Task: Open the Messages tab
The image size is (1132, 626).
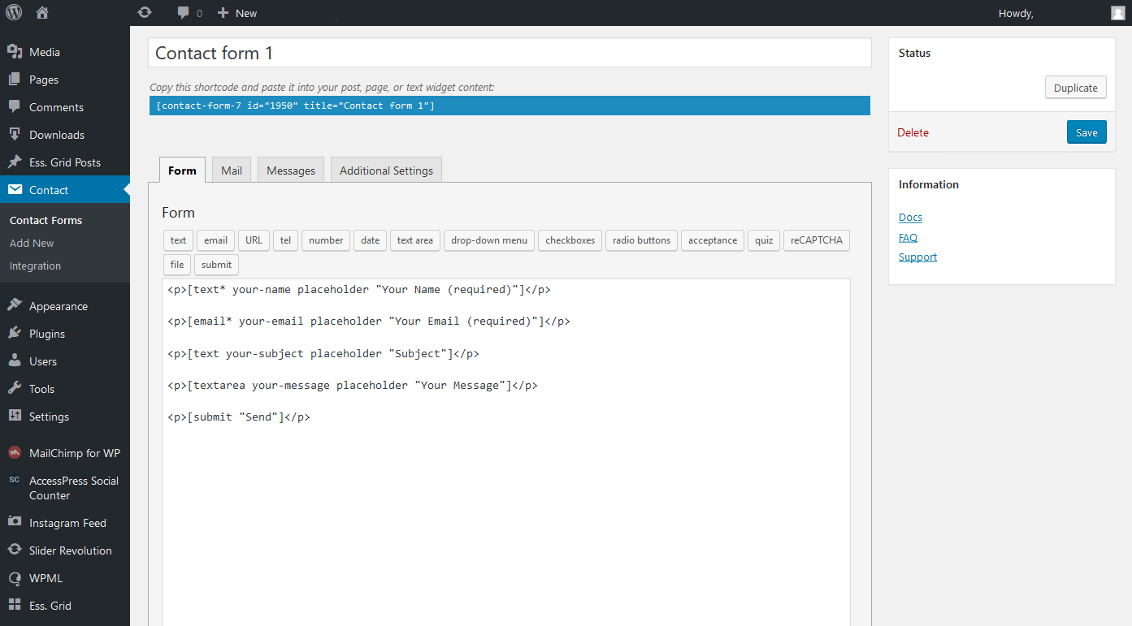Action: coord(291,171)
